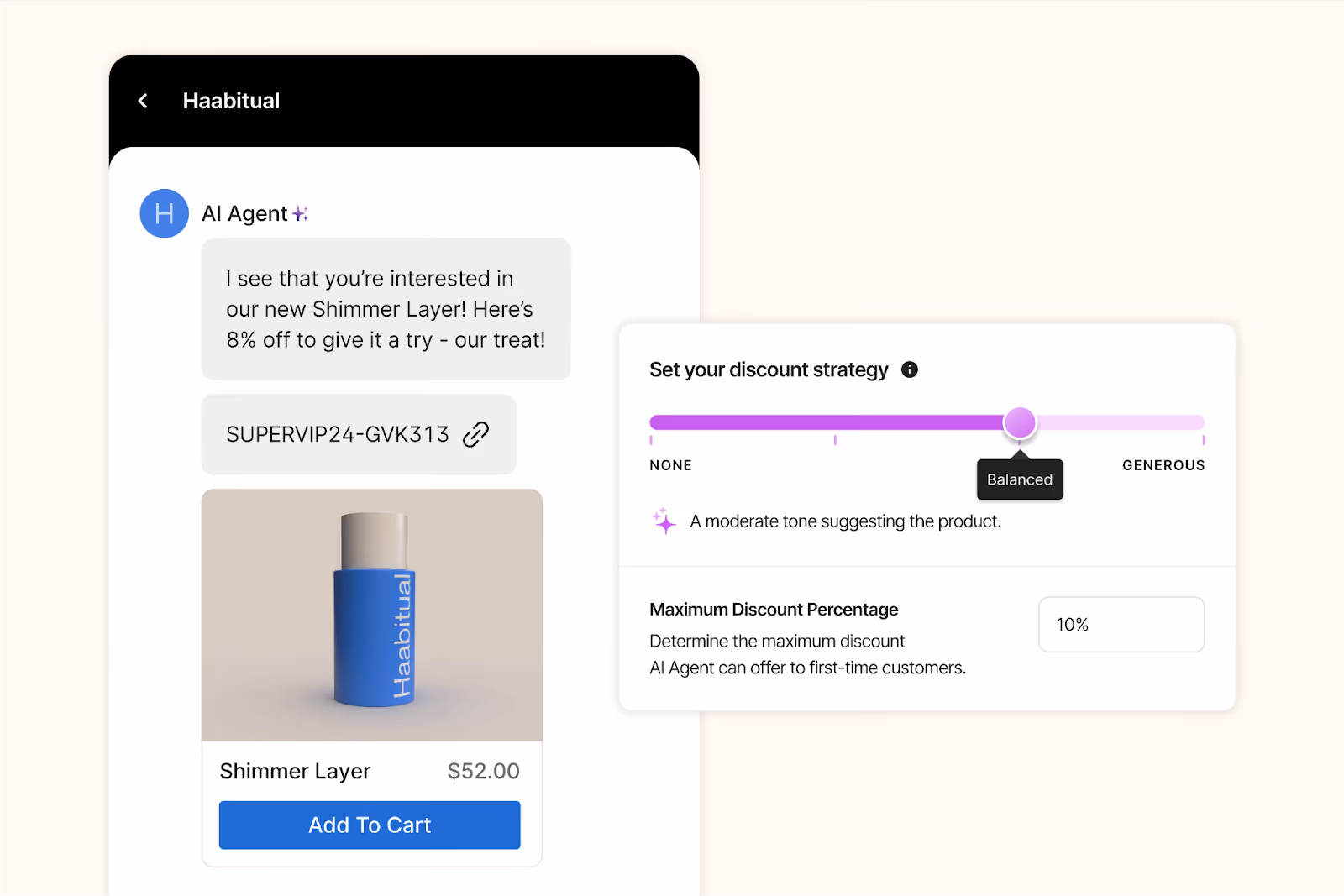1344x896 pixels.
Task: Click the Shimmer Layer product title
Action: (x=294, y=771)
